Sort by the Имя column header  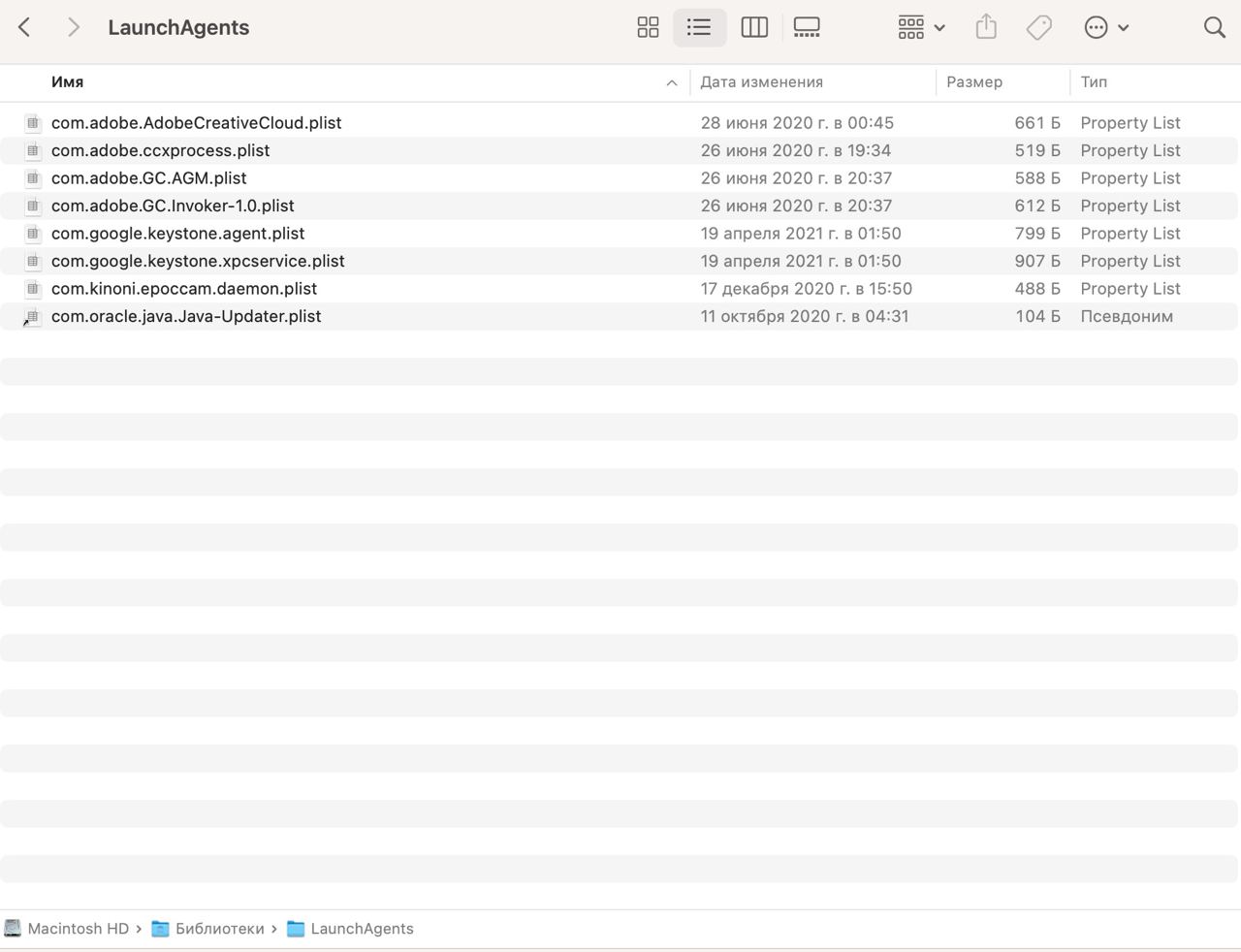[67, 82]
